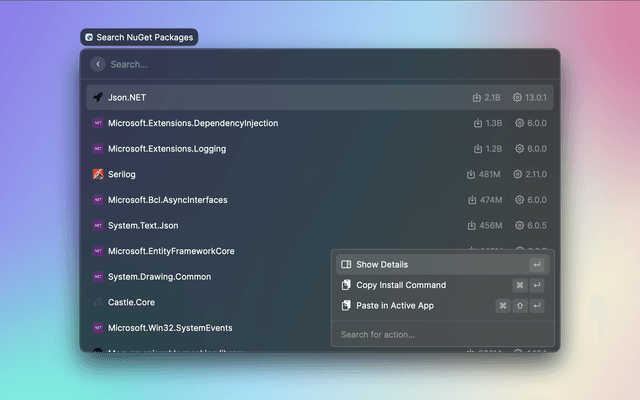The width and height of the screenshot is (640, 400).
Task: Click the download count icon for Json.NET
Action: (477, 98)
